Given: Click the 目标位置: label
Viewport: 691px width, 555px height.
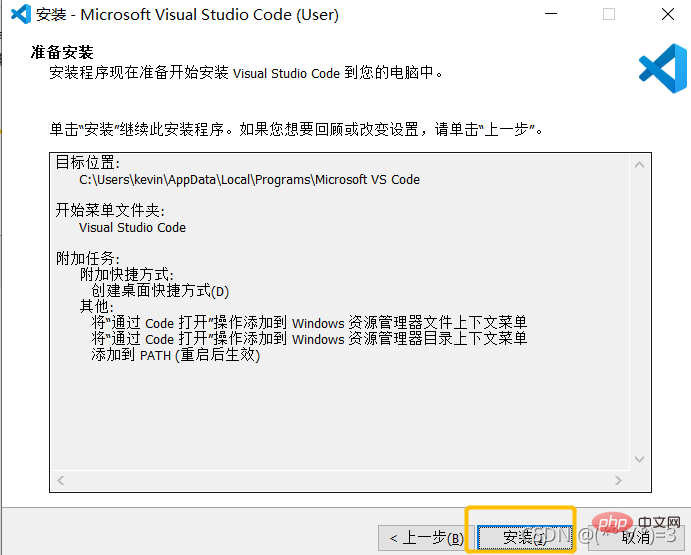Looking at the screenshot, I should [x=87, y=163].
